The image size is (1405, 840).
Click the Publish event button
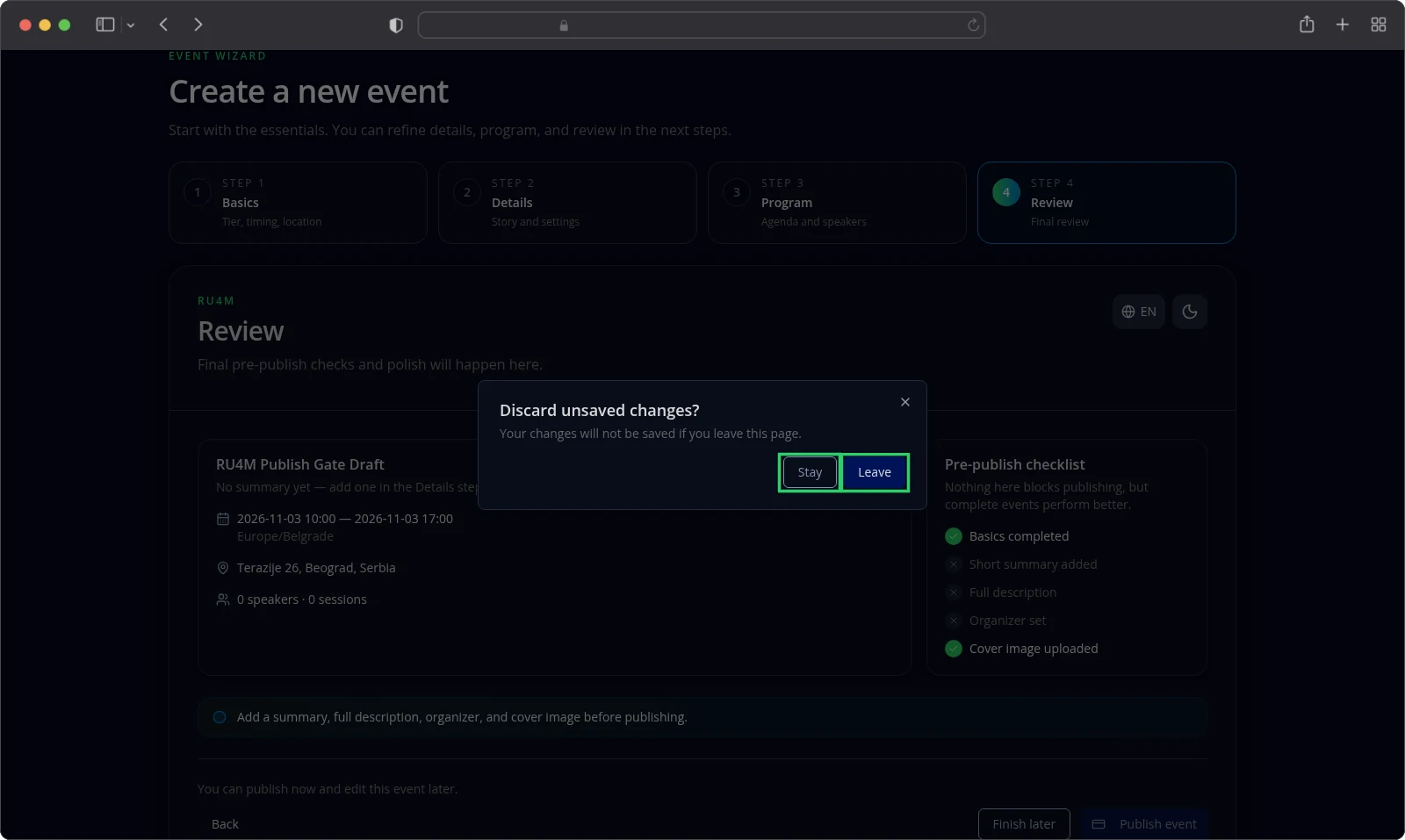[x=1144, y=824]
